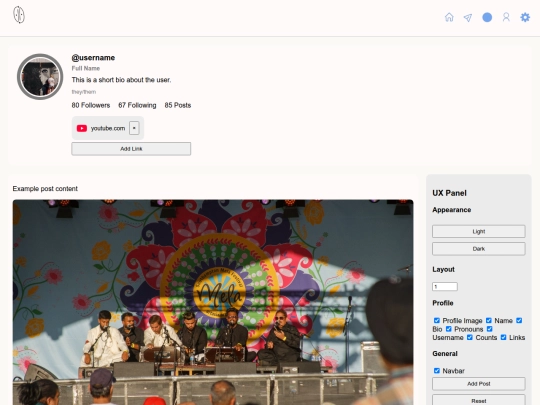The width and height of the screenshot is (540, 405).
Task: Open the profile person icon in the navbar
Action: [506, 17]
